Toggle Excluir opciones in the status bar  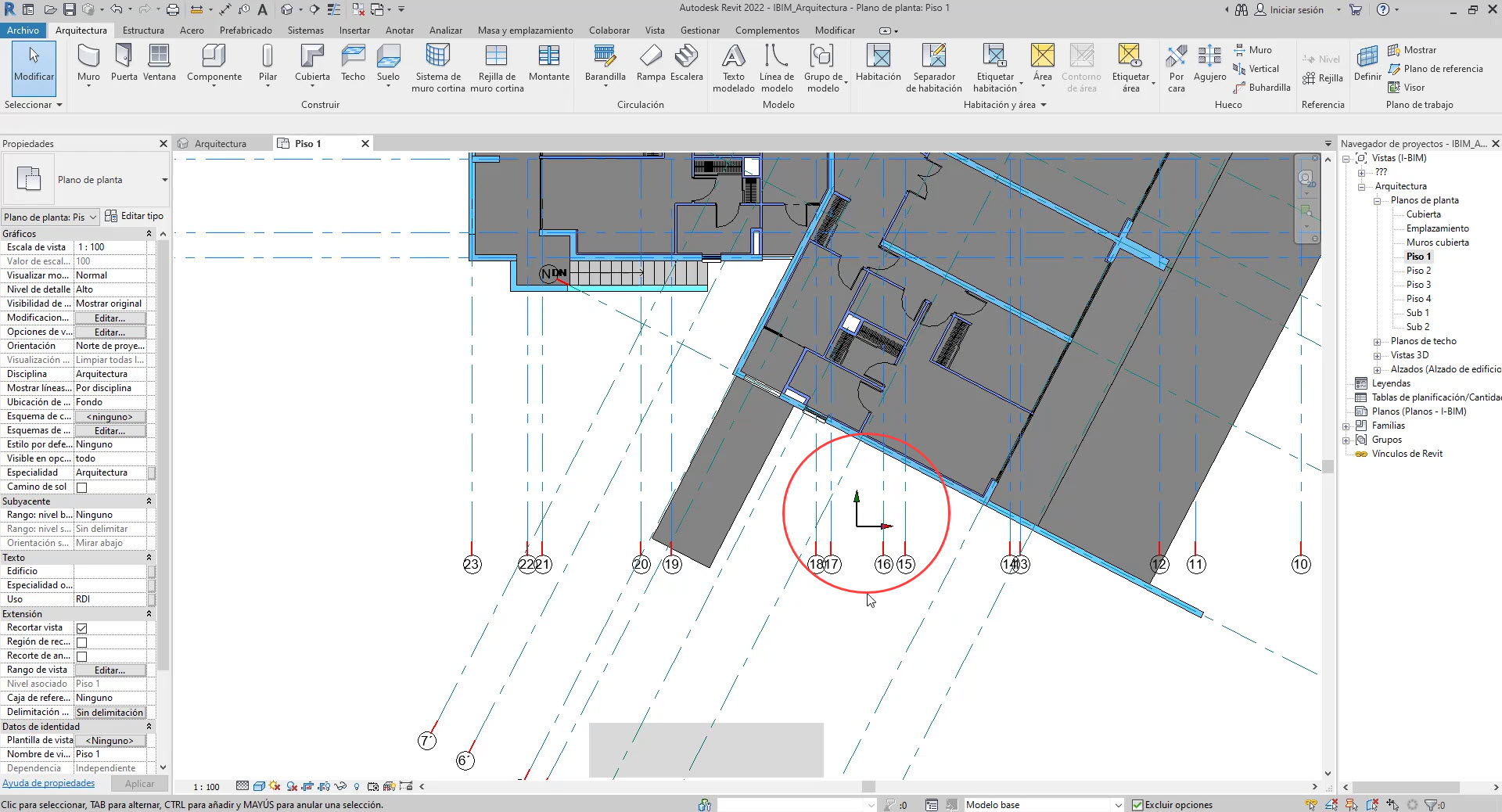point(1138,805)
